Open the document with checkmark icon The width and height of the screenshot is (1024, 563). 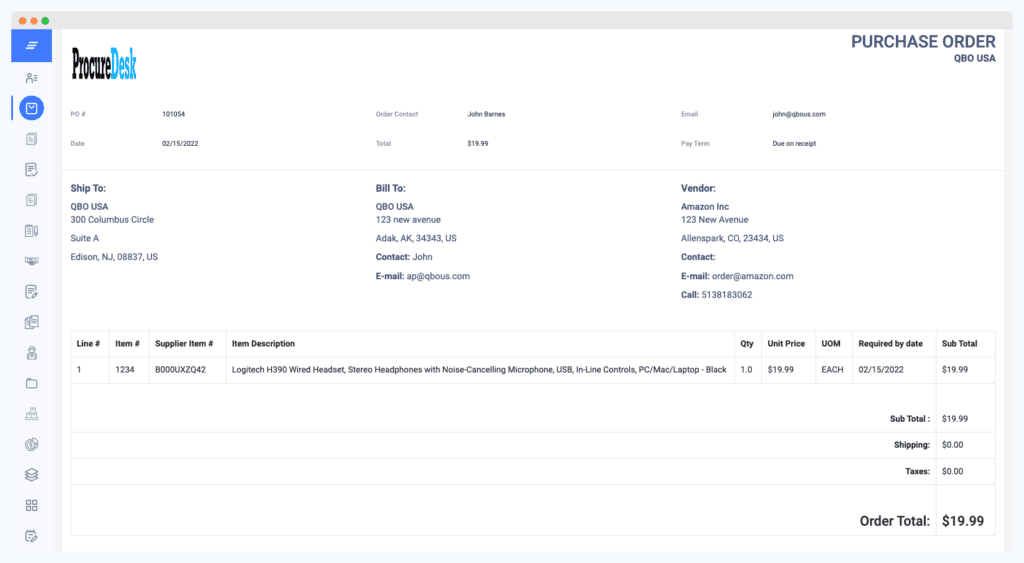click(x=31, y=169)
